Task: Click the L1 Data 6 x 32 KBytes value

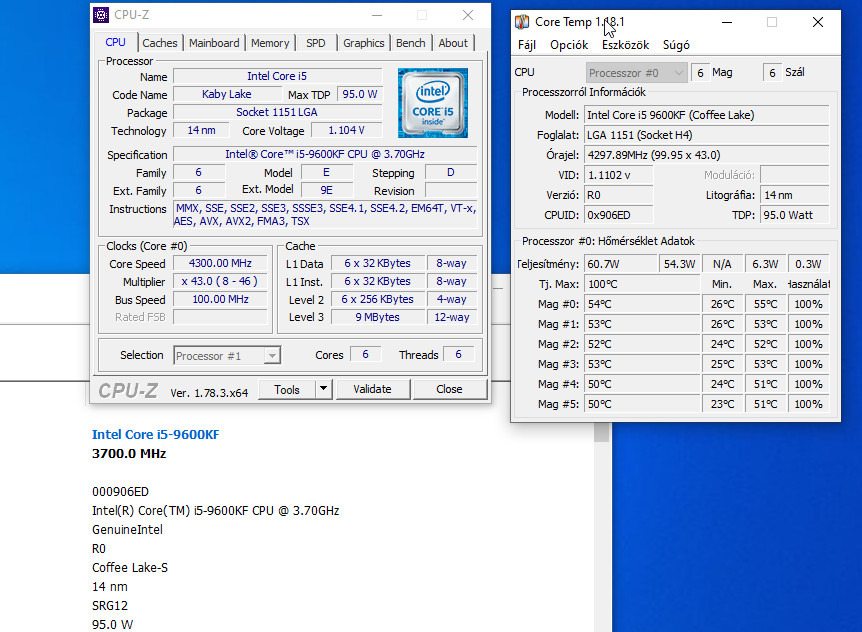Action: [378, 263]
